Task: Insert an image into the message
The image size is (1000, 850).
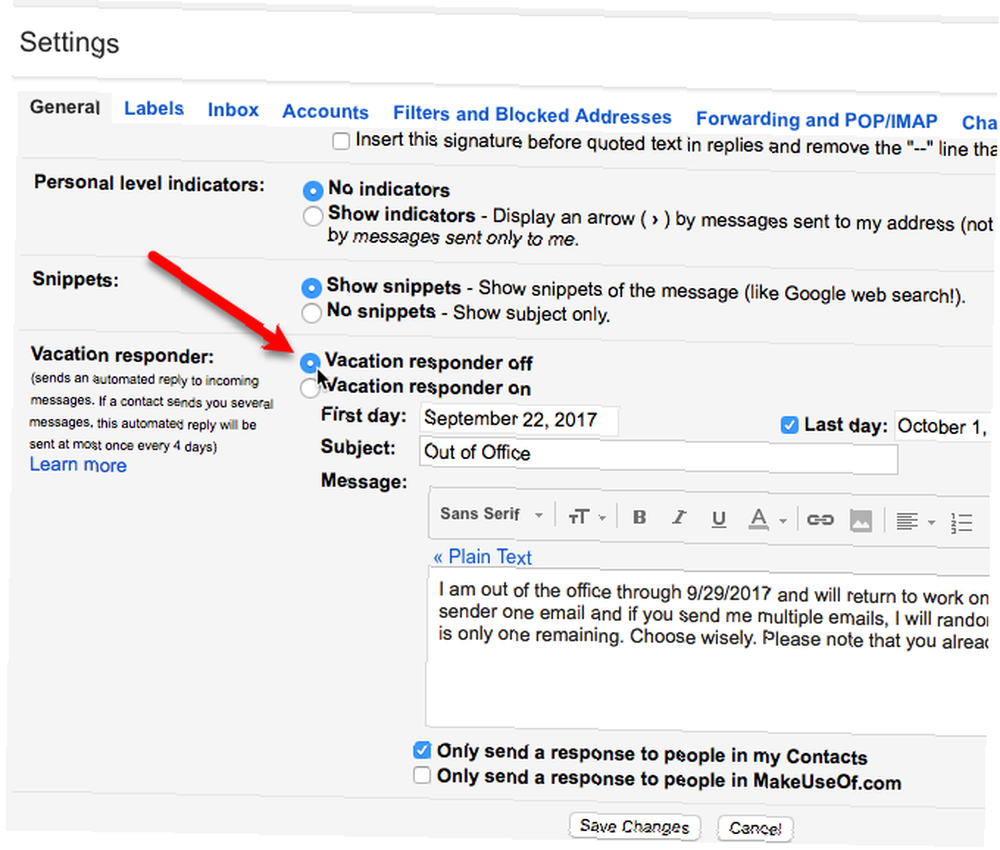Action: [x=861, y=522]
